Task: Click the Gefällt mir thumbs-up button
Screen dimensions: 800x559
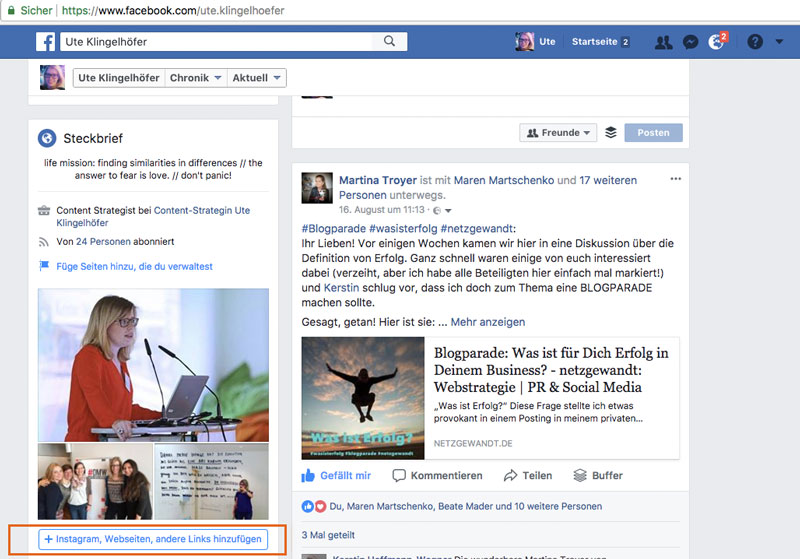Action: (336, 475)
